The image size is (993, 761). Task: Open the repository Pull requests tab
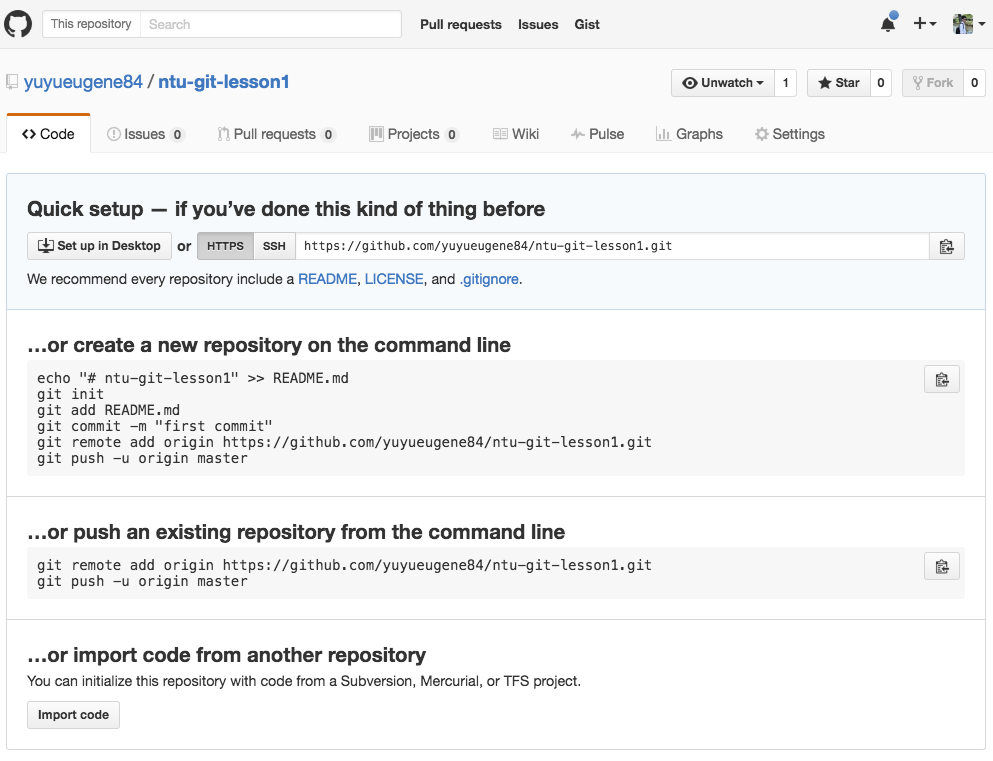coord(276,134)
